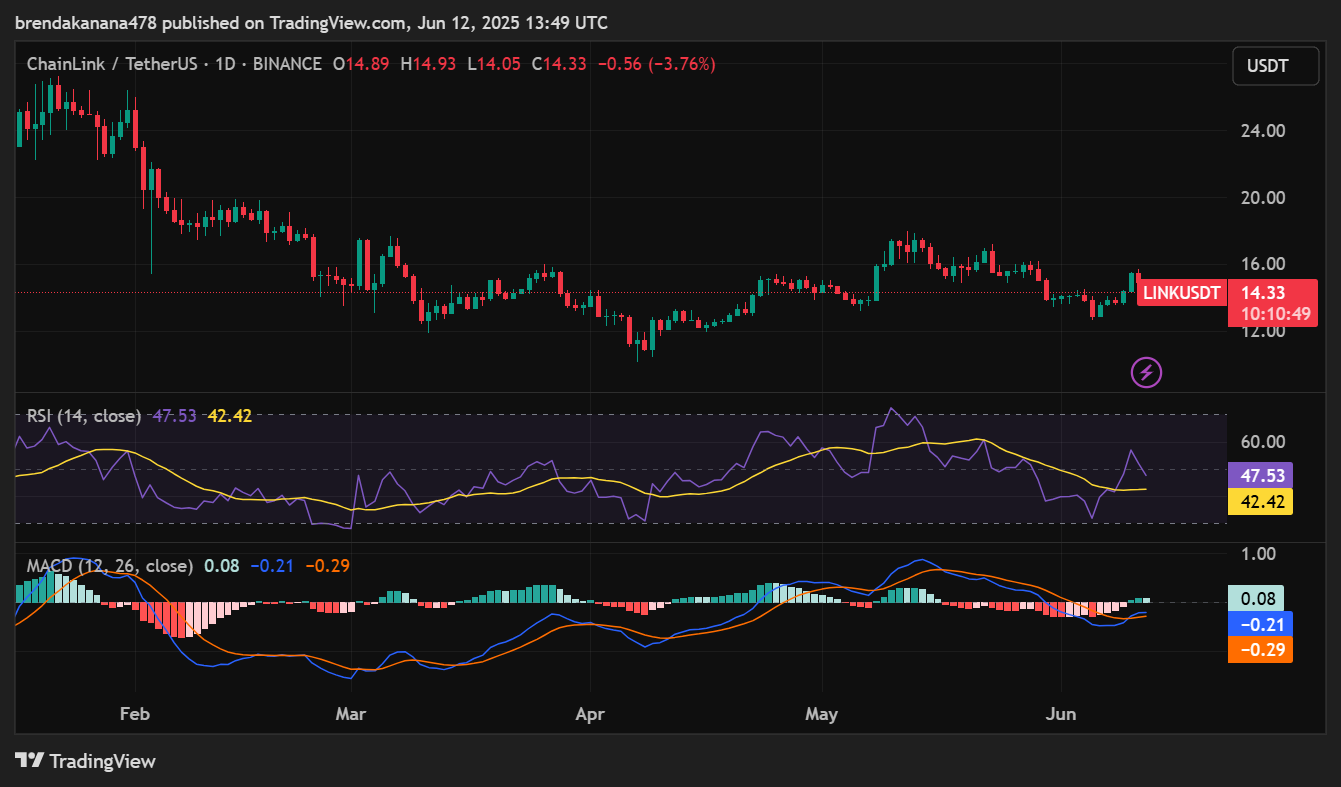This screenshot has width=1341, height=787.
Task: Click the yellow 42.42 RSI axis tag
Action: click(x=1260, y=501)
